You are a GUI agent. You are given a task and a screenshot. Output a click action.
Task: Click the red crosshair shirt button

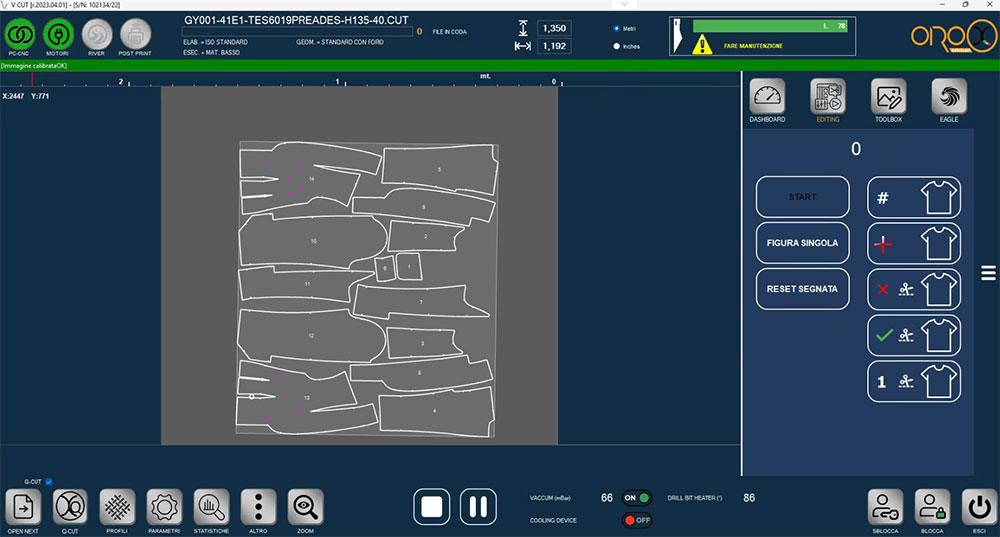914,243
